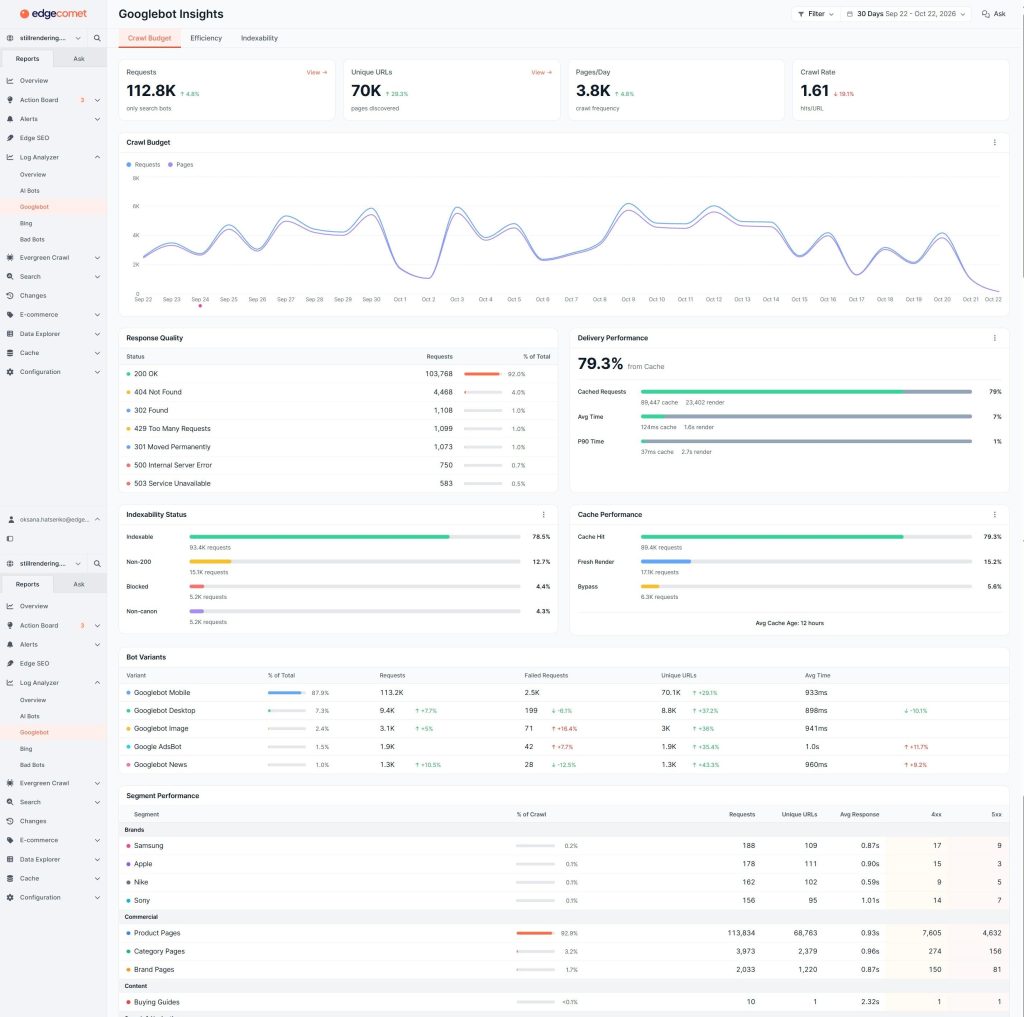Viewport: 1024px width, 1017px height.
Task: Click the Cache stack icon in the lower sidebar
Action: click(10, 878)
